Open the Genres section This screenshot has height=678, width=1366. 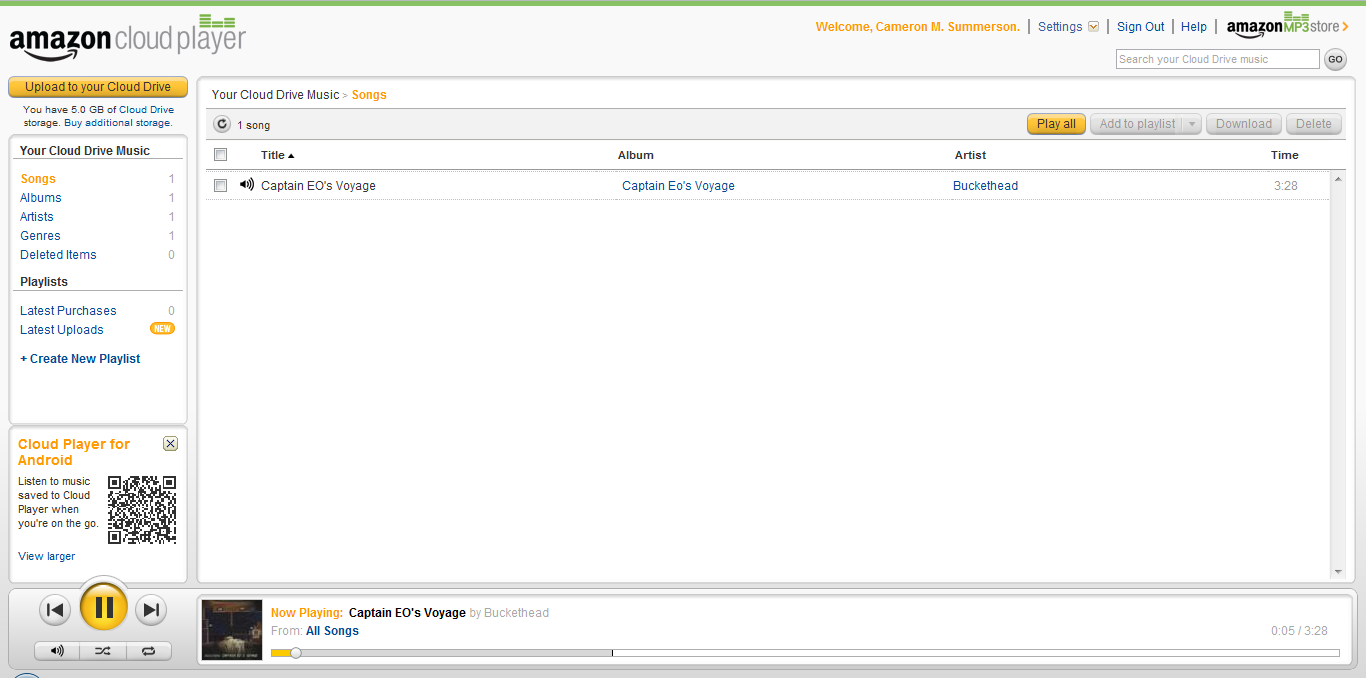40,235
